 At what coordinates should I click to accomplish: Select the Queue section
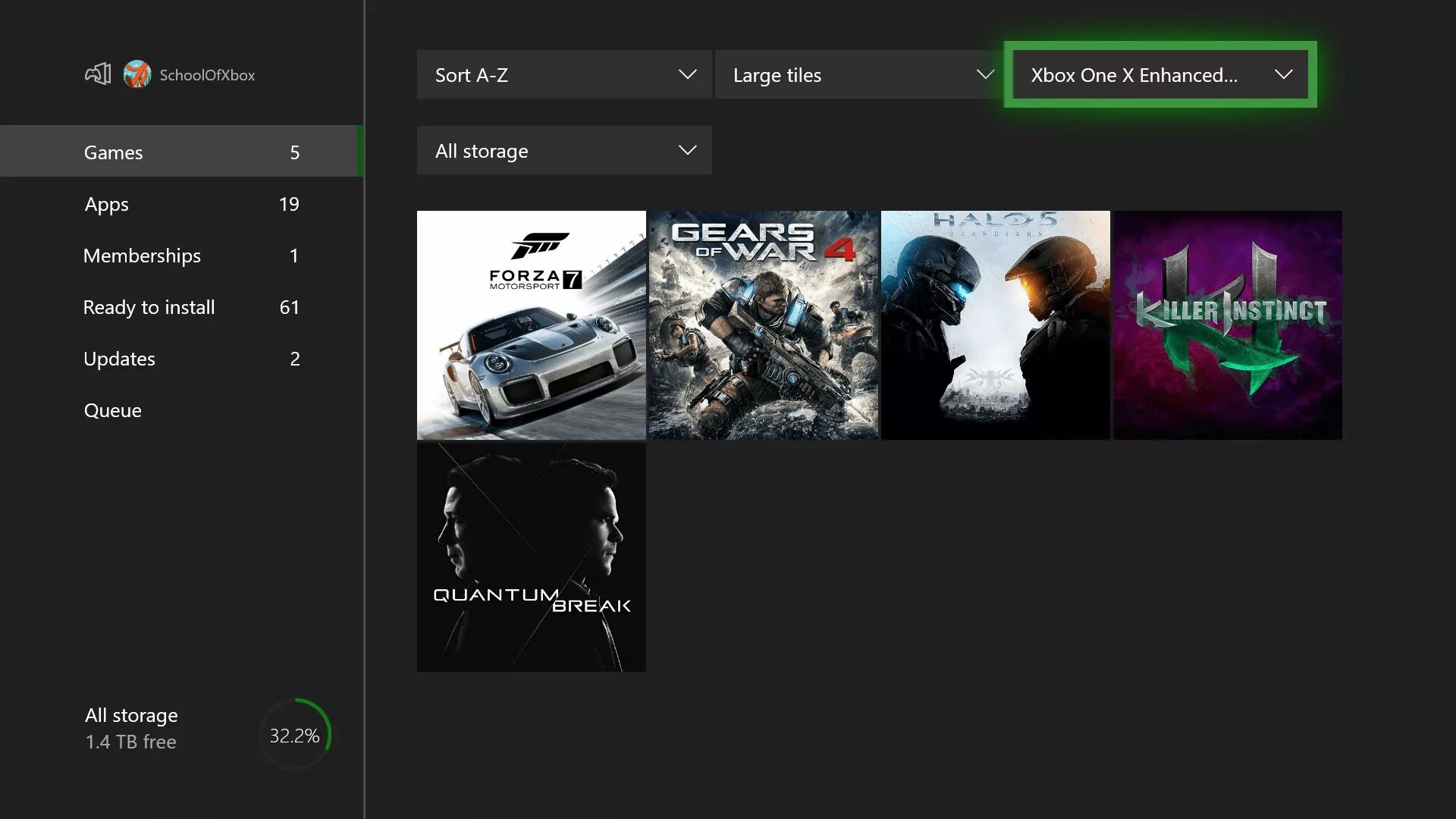(x=113, y=410)
